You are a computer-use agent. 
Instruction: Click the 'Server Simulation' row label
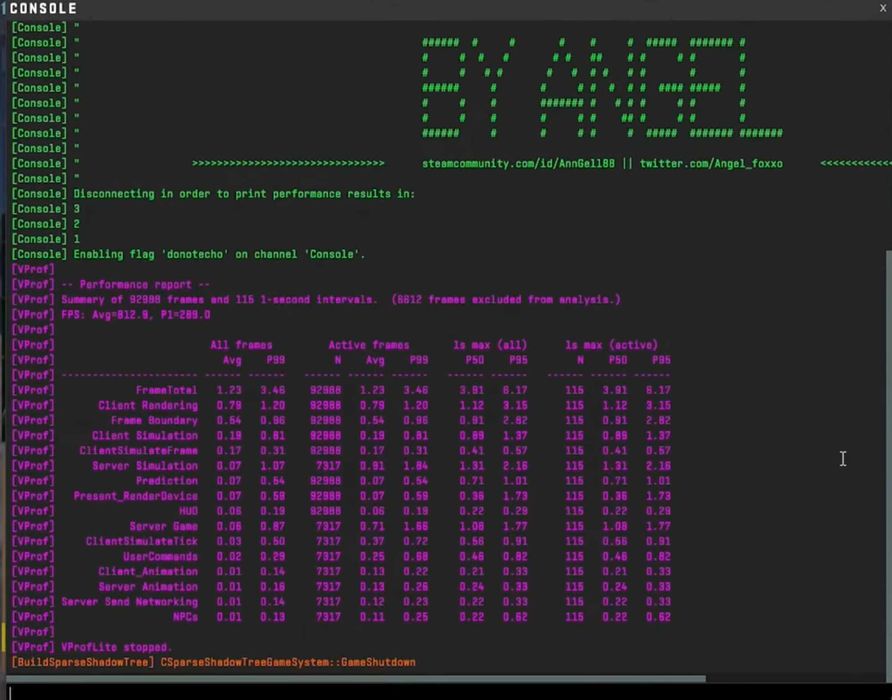click(145, 466)
